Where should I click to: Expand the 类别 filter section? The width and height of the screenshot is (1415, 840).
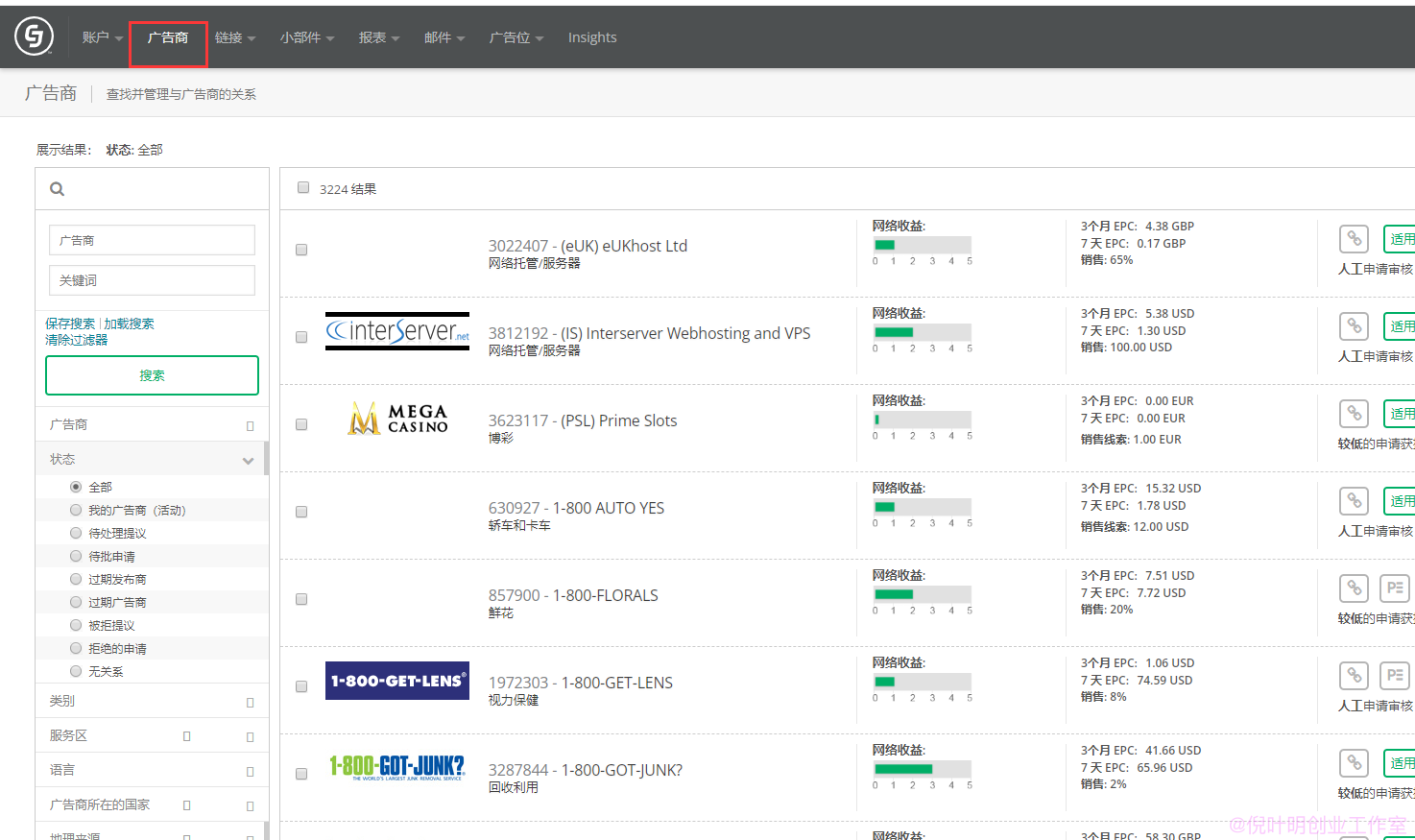152,701
